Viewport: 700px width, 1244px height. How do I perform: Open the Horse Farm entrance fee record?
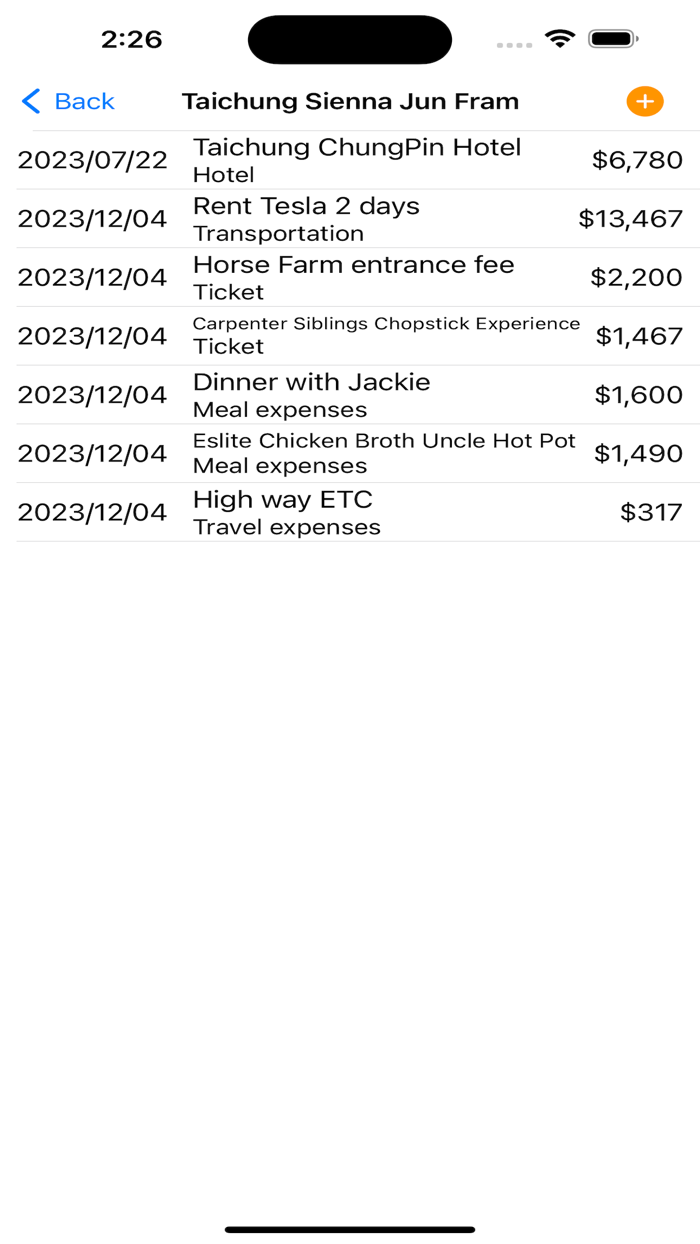(350, 277)
